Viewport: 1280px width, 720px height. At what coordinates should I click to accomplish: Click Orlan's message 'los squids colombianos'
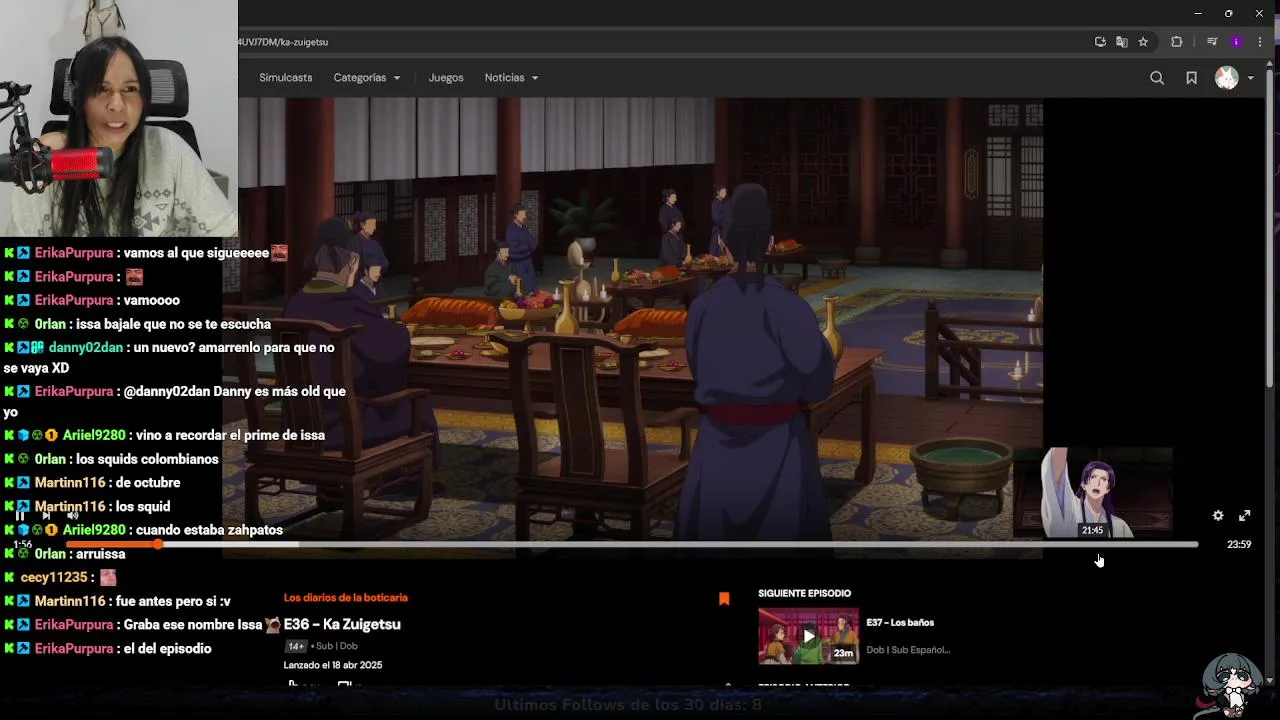point(147,459)
